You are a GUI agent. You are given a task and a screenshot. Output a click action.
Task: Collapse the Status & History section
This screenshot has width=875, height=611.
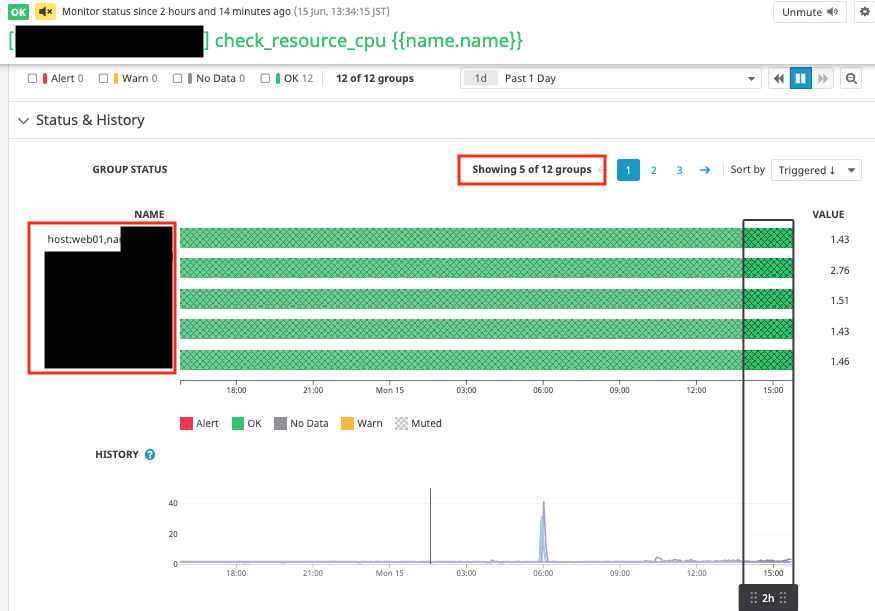(x=23, y=121)
